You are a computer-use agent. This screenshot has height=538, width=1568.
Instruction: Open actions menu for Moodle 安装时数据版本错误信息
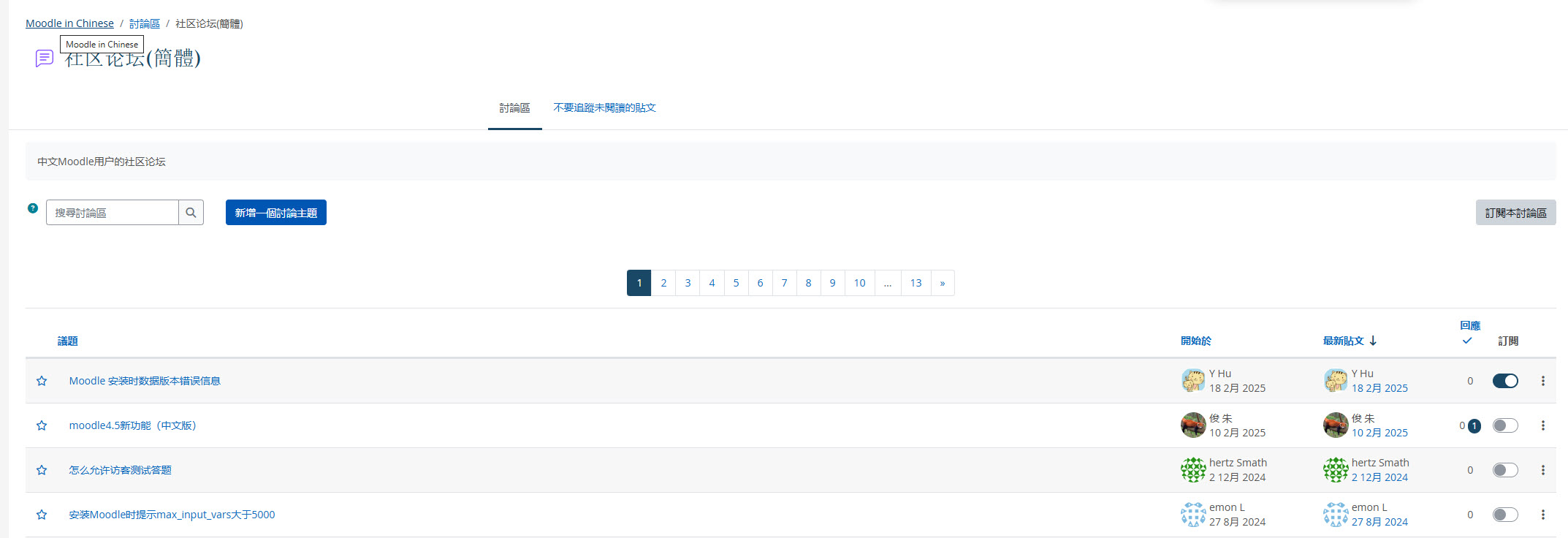tap(1542, 381)
